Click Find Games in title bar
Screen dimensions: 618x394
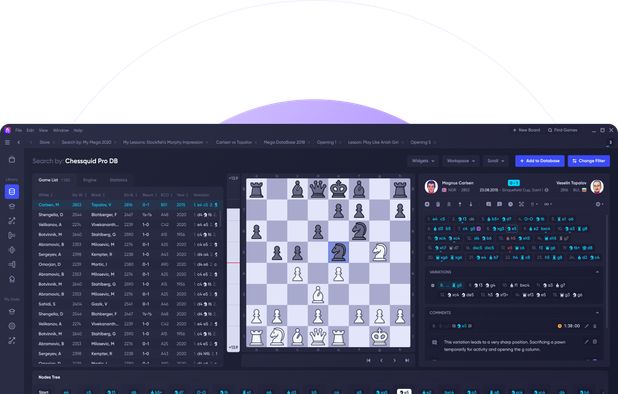[x=562, y=130]
